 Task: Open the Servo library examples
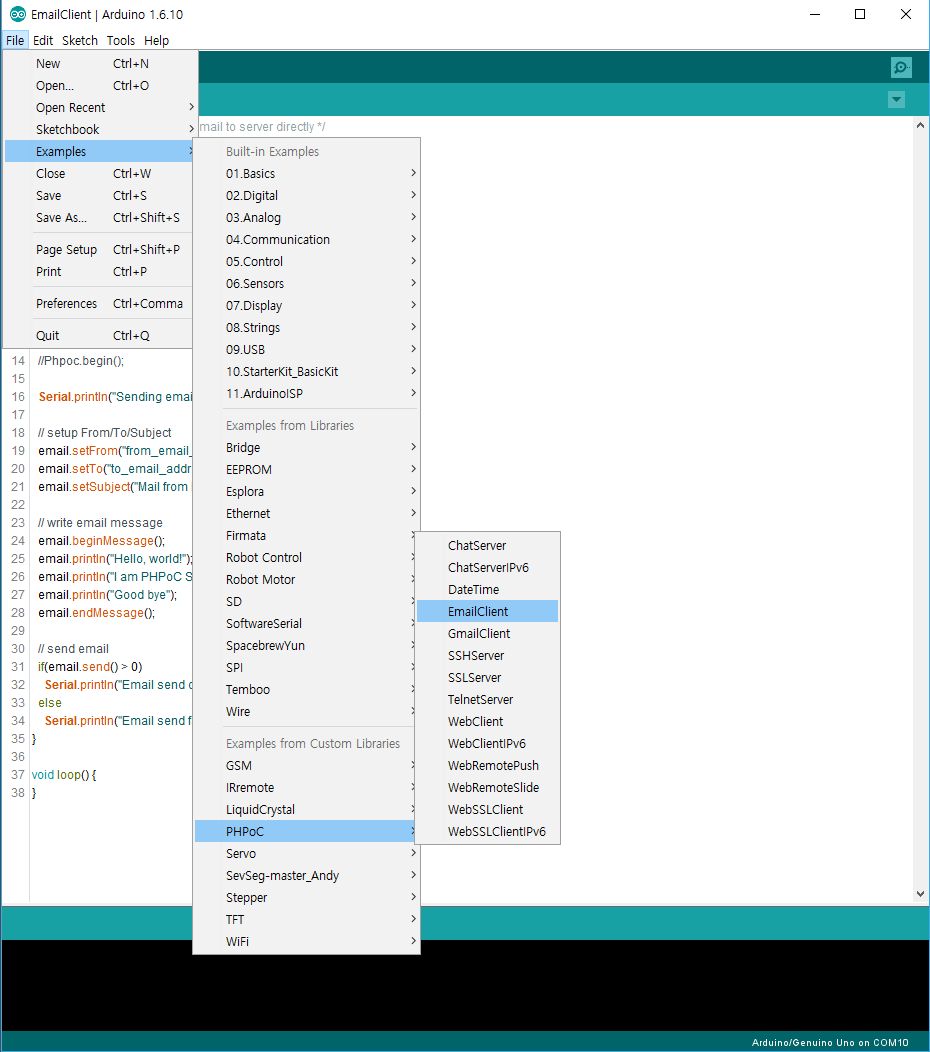coord(307,853)
